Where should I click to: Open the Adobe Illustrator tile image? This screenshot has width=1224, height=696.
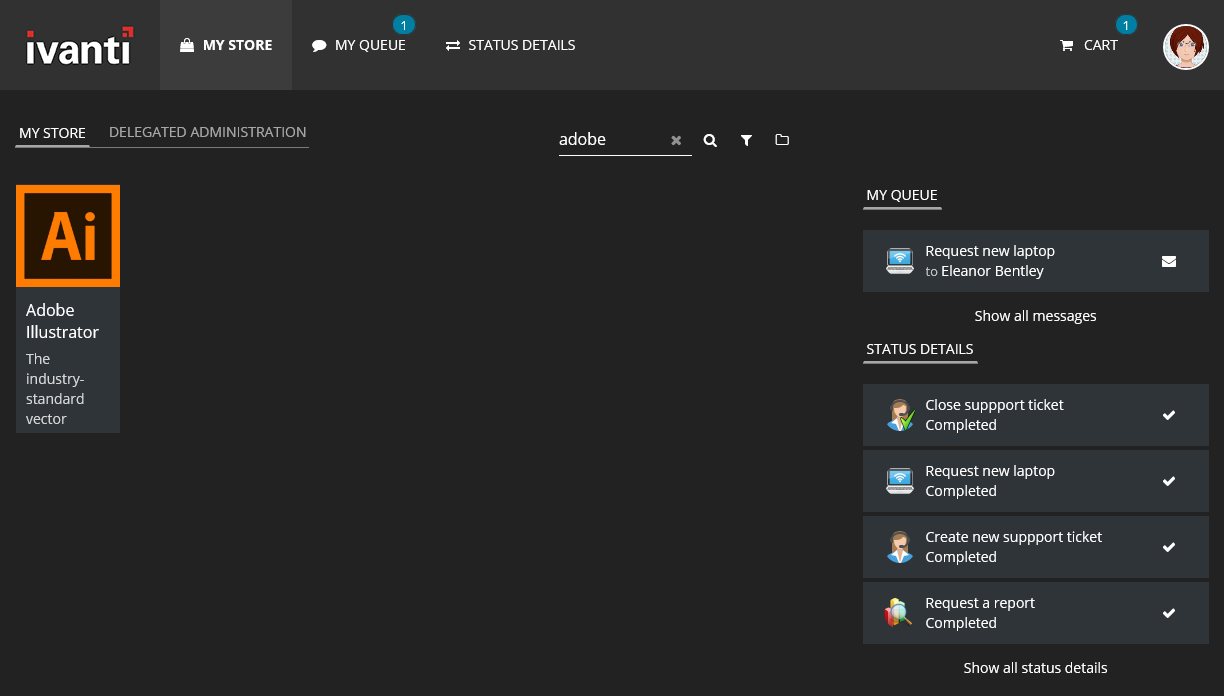tap(68, 236)
